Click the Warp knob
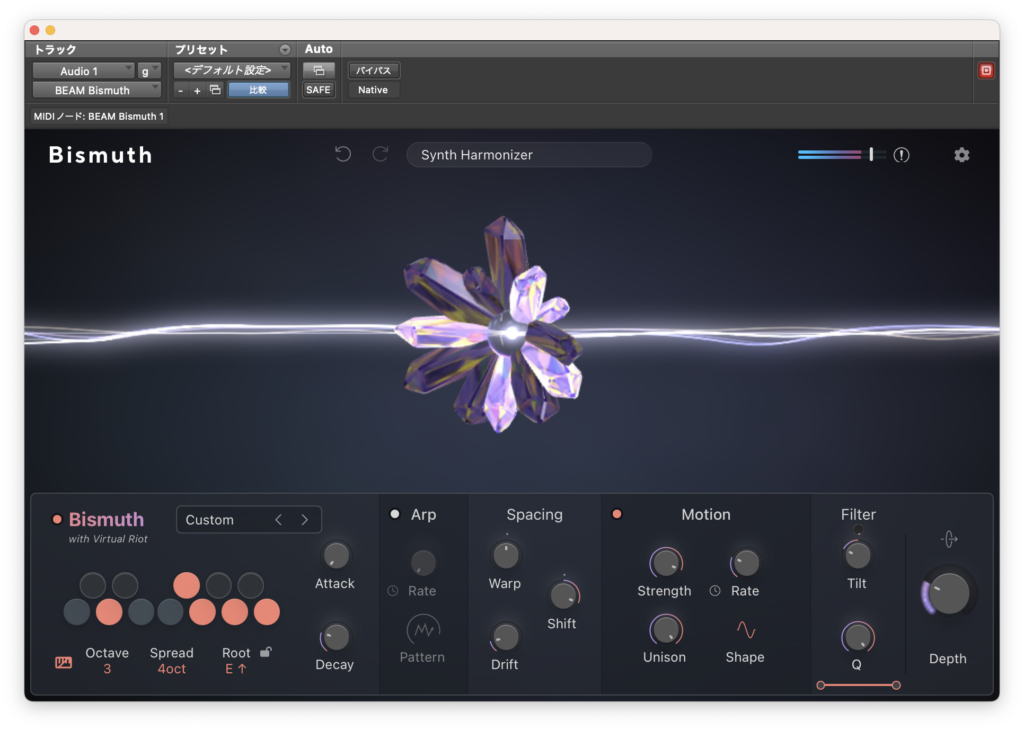Image resolution: width=1024 pixels, height=730 pixels. click(505, 555)
